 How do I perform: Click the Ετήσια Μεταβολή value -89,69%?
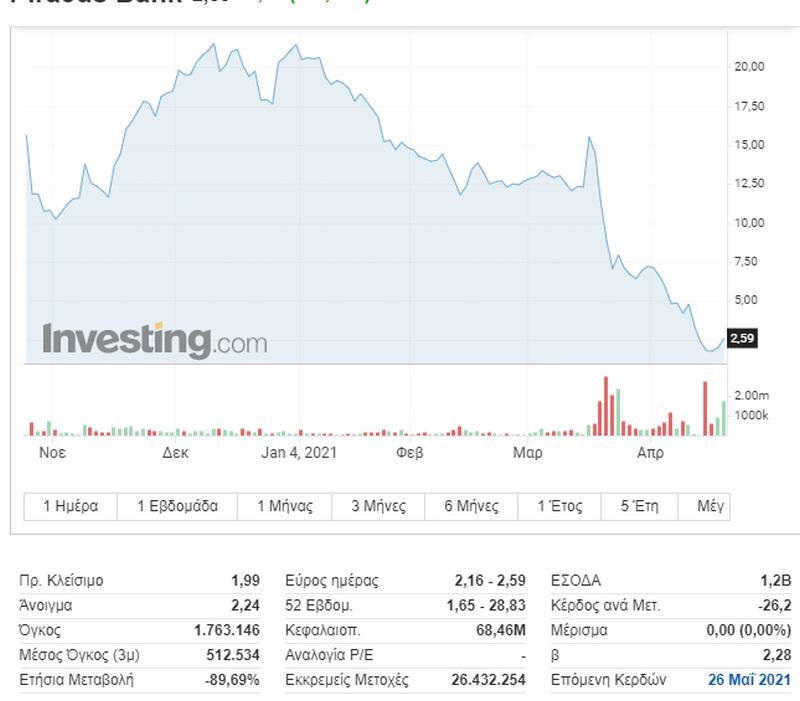click(232, 680)
